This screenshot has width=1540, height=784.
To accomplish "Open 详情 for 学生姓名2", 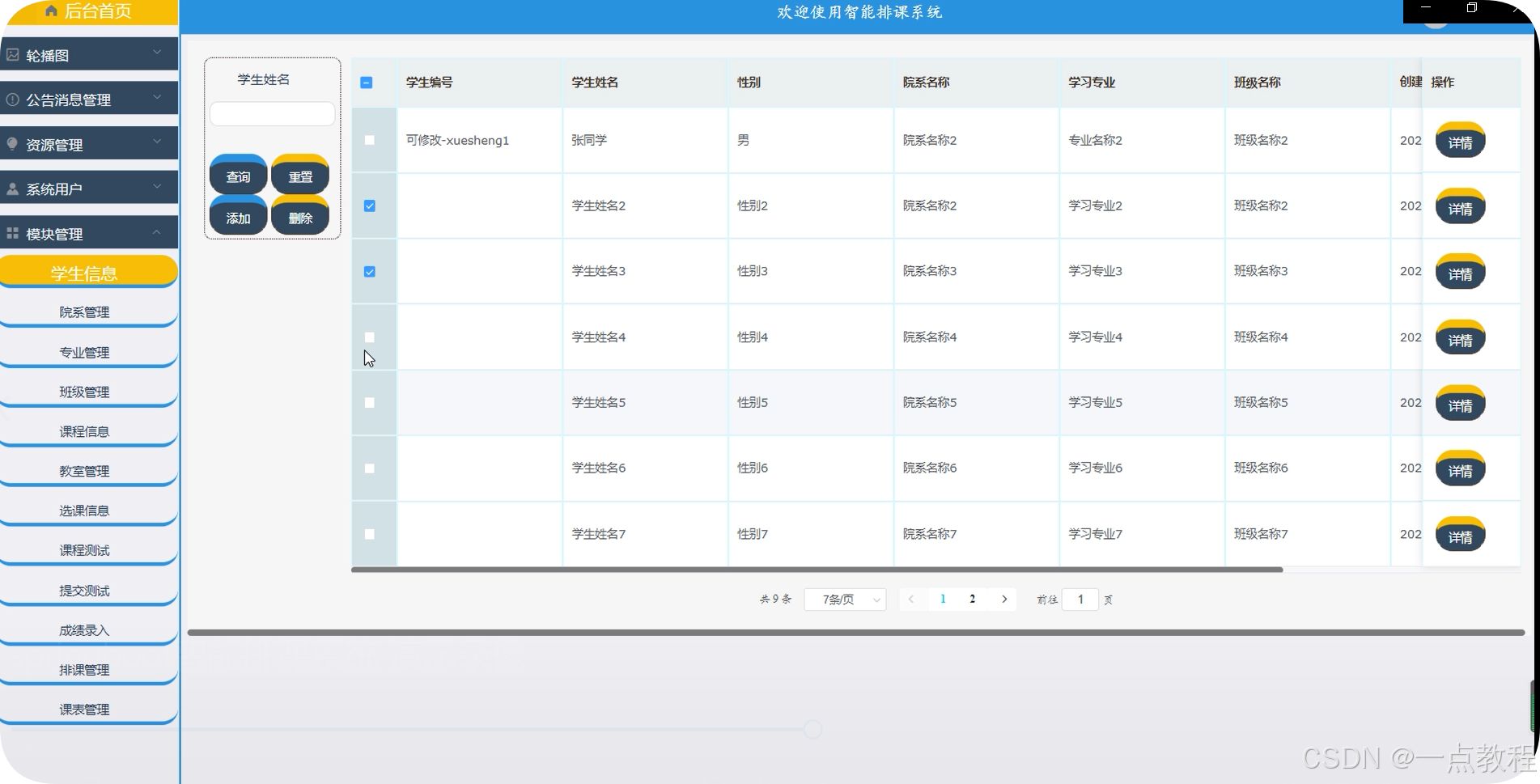I will [x=1461, y=207].
